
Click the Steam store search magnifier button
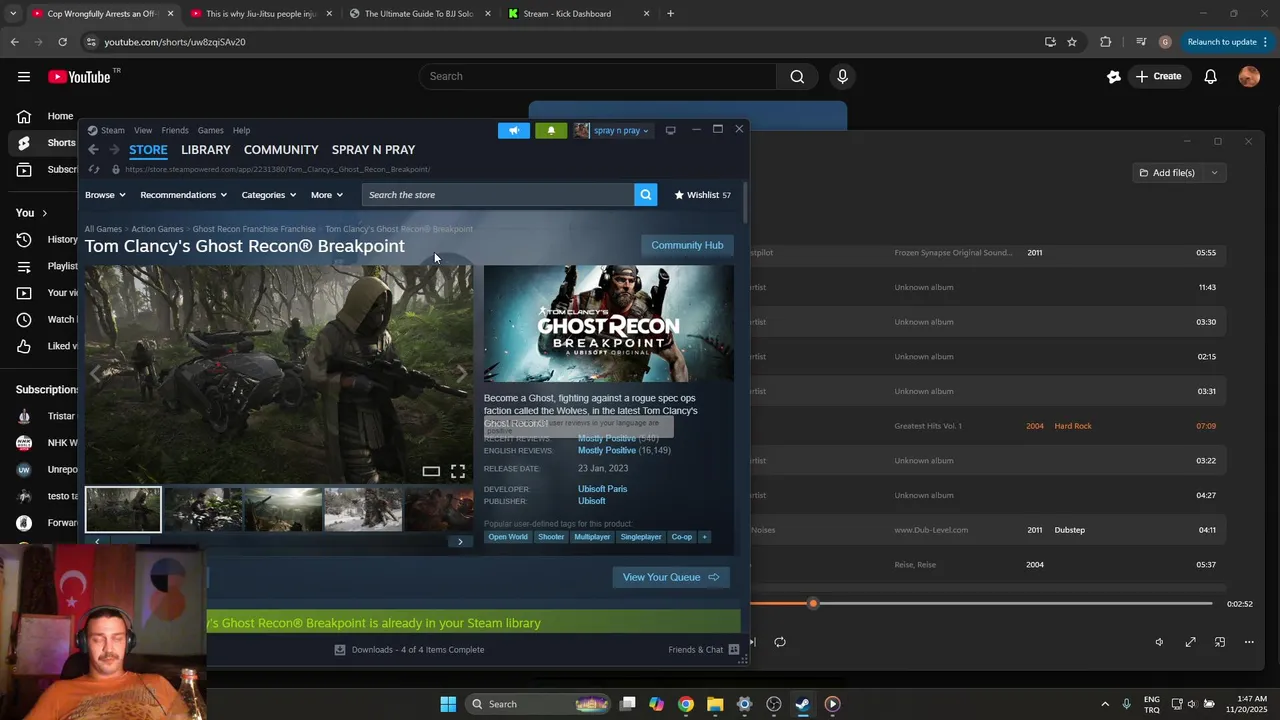coord(646,195)
